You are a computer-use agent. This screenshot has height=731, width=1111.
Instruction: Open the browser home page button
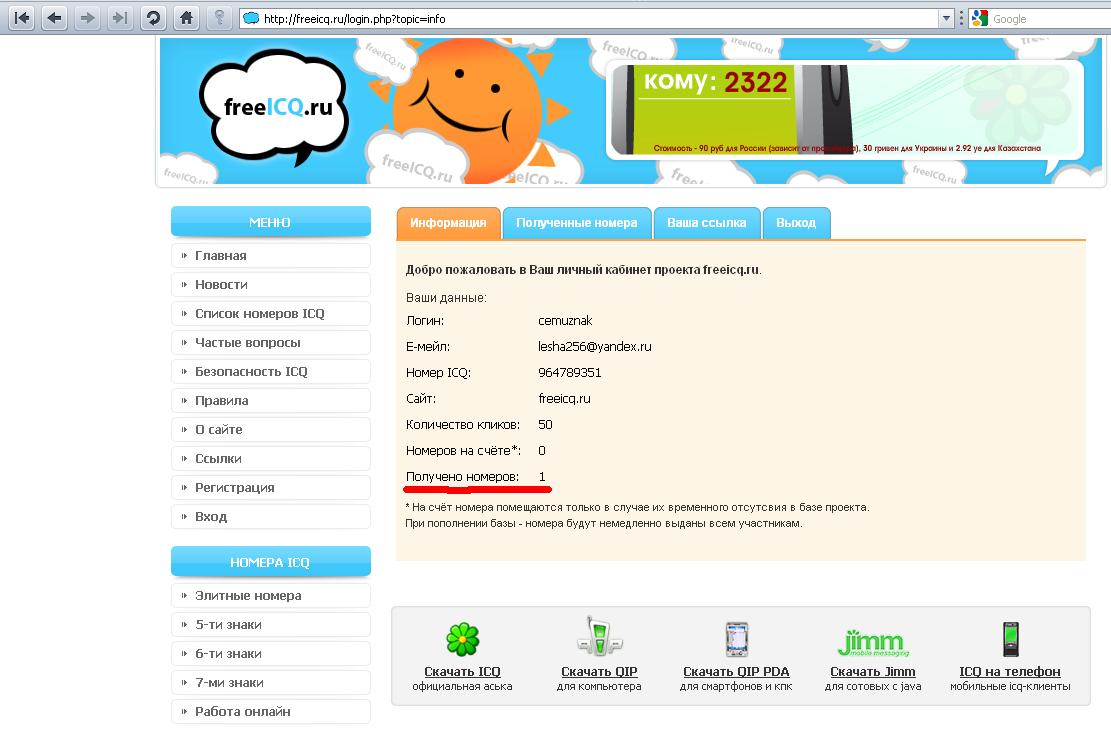click(186, 18)
